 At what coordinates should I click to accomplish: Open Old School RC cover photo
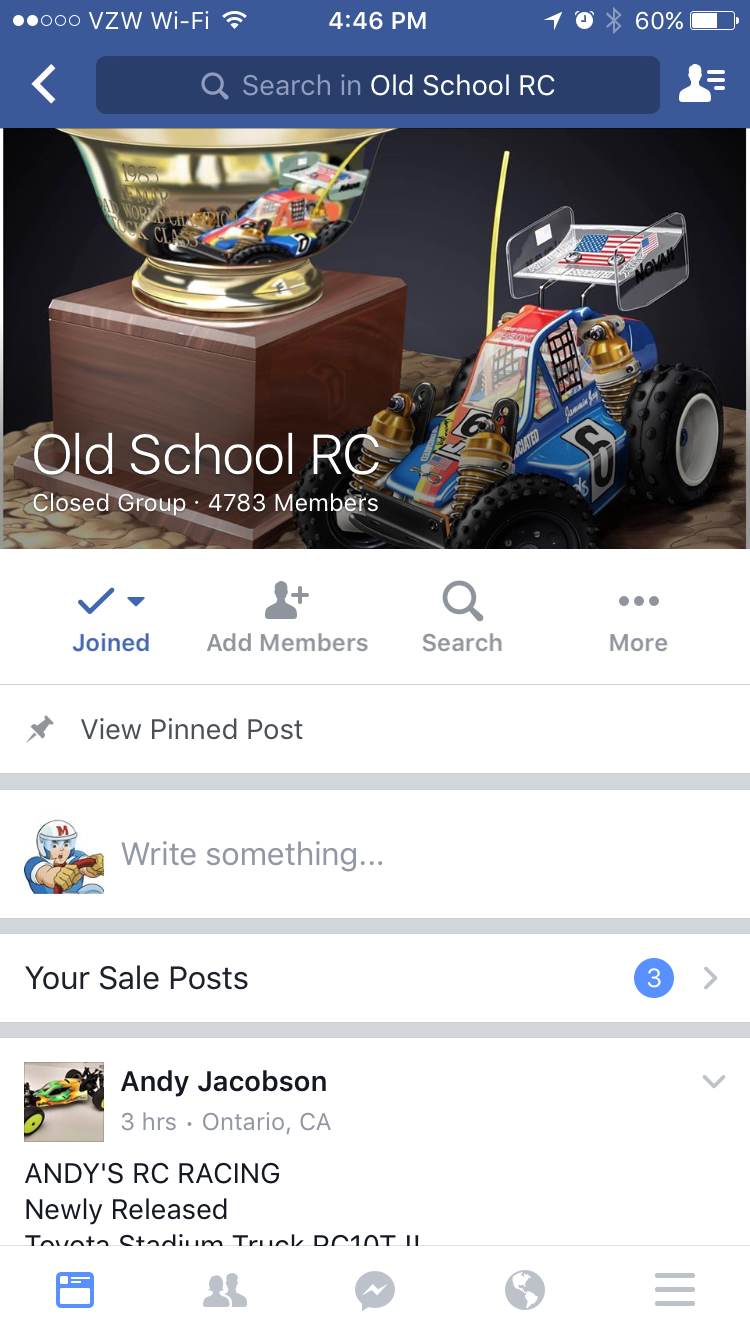(375, 338)
